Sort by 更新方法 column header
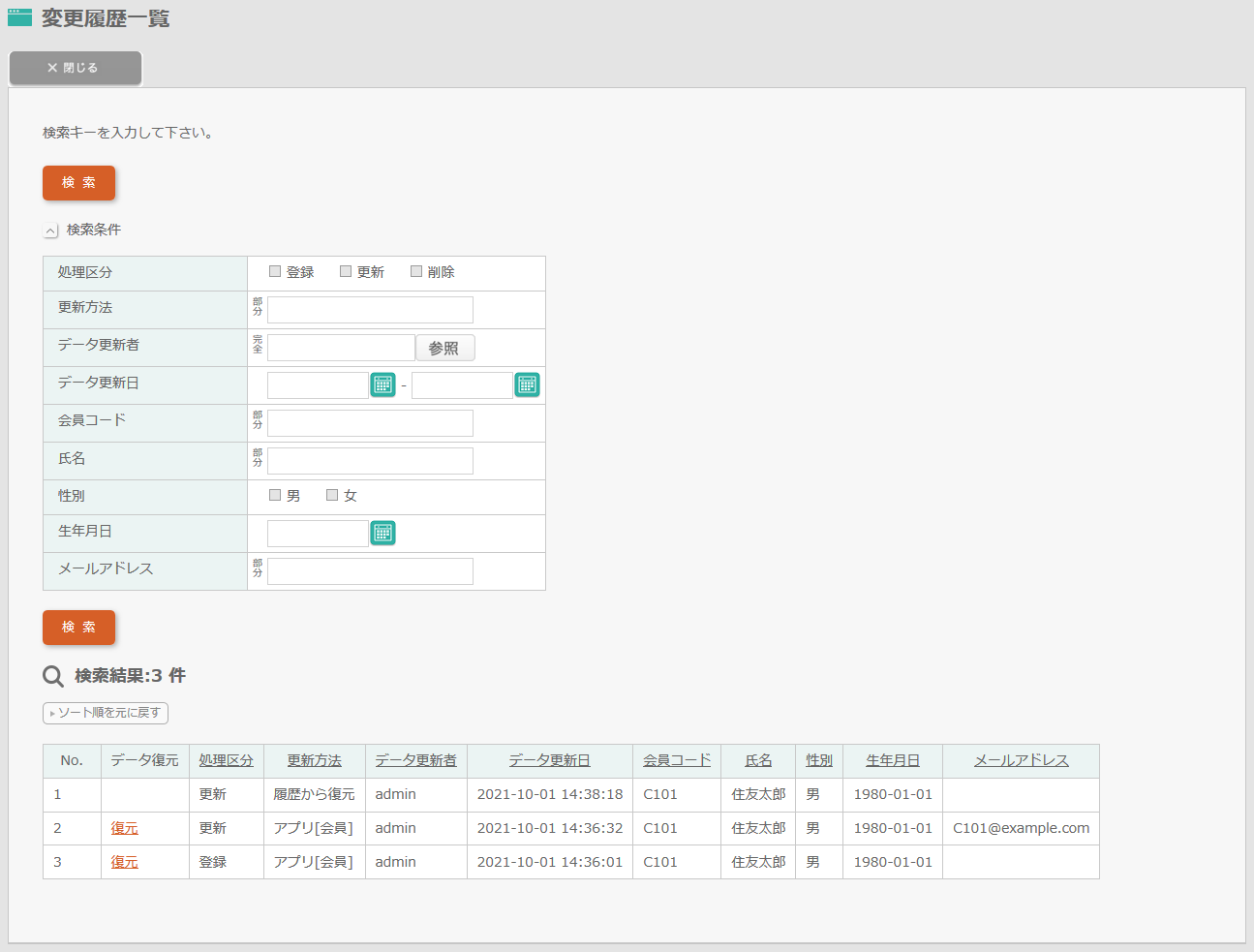This screenshot has height=952, width=1254. pos(315,760)
